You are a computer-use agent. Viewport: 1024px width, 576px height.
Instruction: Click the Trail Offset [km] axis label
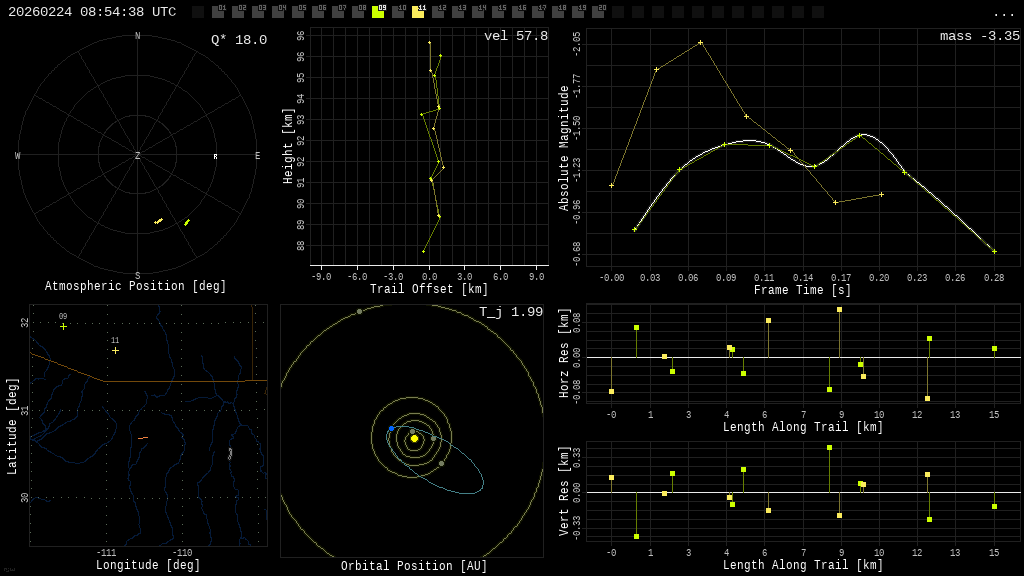[x=429, y=289]
